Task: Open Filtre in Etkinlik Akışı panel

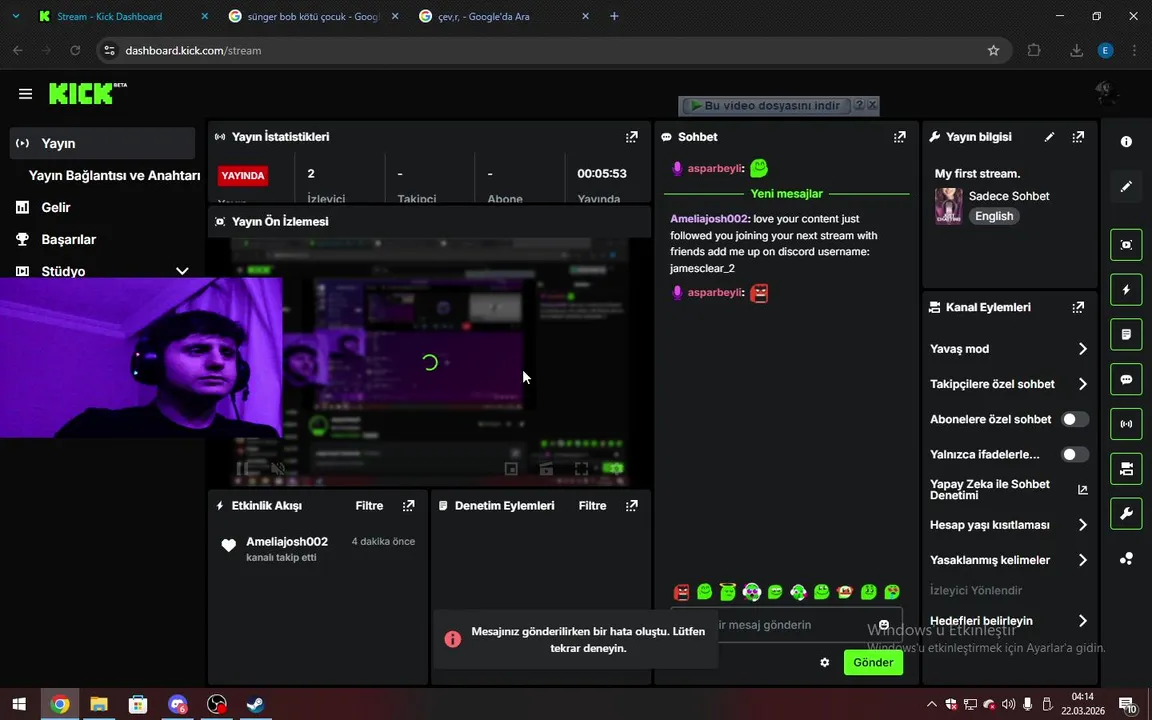Action: (x=370, y=505)
